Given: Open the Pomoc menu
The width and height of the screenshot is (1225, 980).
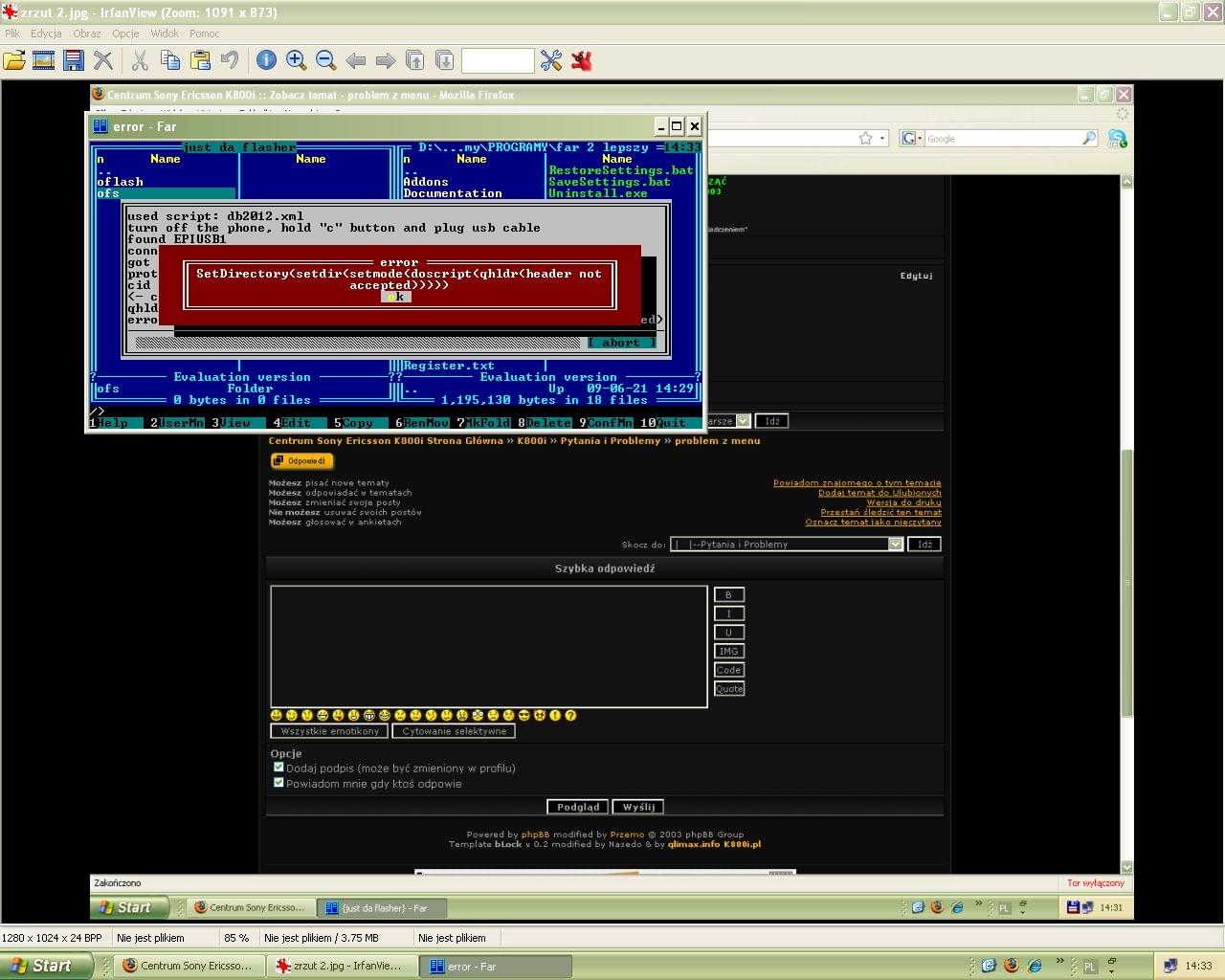Looking at the screenshot, I should click(204, 33).
